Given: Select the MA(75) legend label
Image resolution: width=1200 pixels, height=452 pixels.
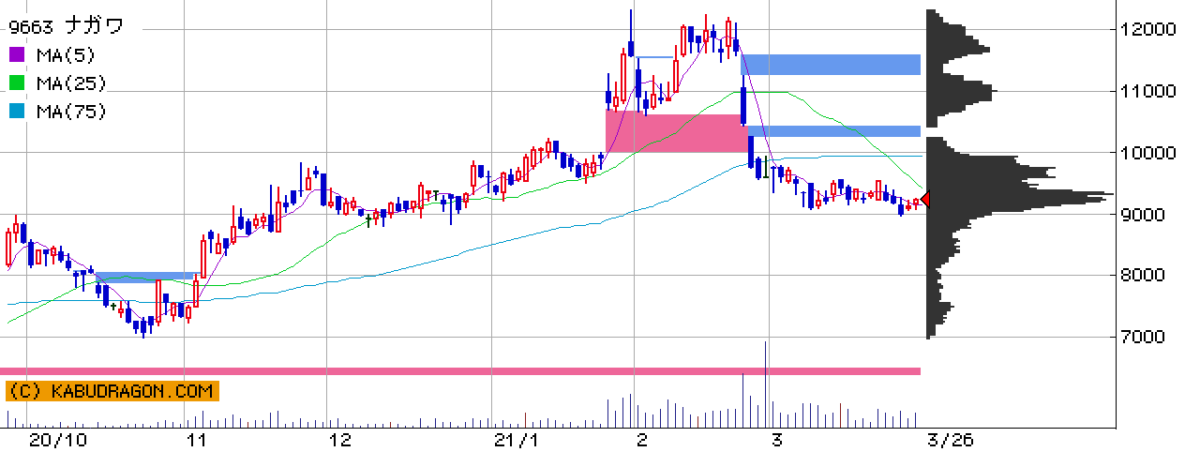Looking at the screenshot, I should [70, 112].
